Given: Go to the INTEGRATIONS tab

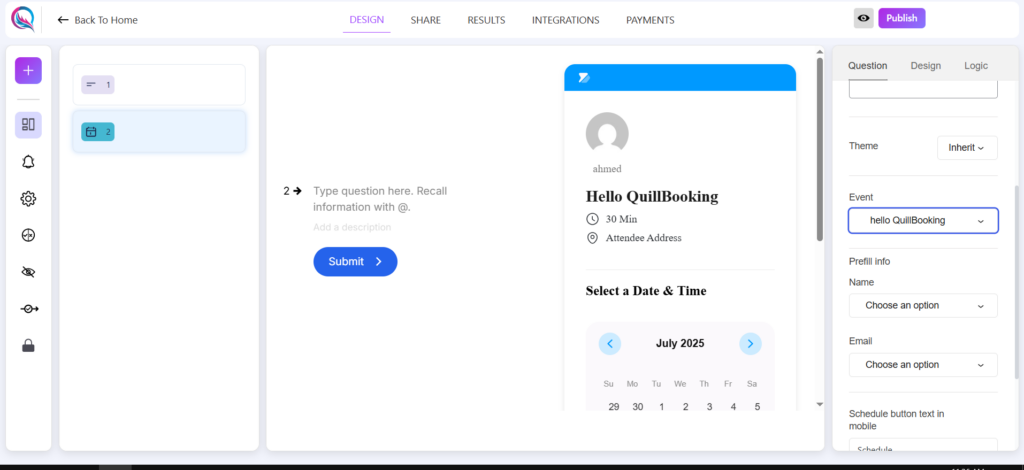Looking at the screenshot, I should (566, 20).
